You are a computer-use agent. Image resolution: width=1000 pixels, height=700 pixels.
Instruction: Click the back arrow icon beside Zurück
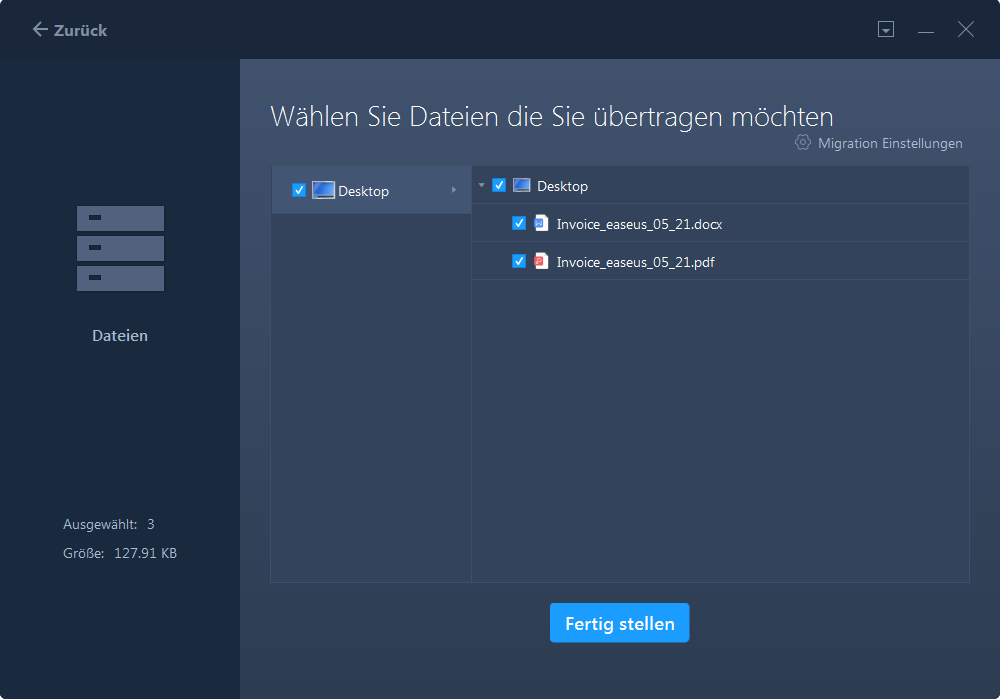click(x=40, y=29)
